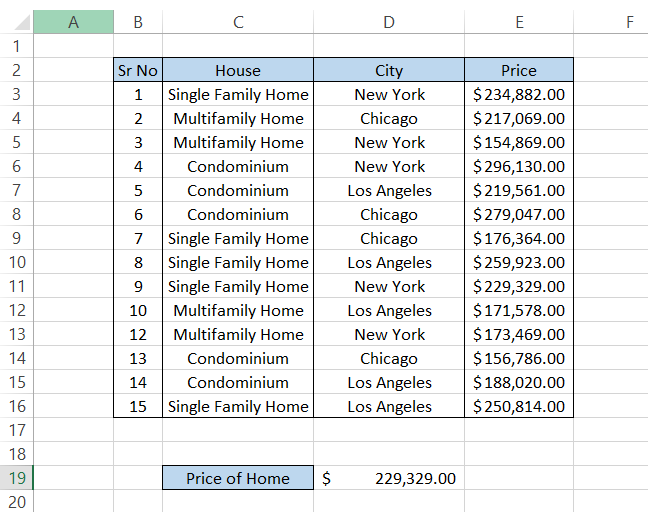Click the select-all corner triangle
This screenshot has width=648, height=512.
(16, 22)
